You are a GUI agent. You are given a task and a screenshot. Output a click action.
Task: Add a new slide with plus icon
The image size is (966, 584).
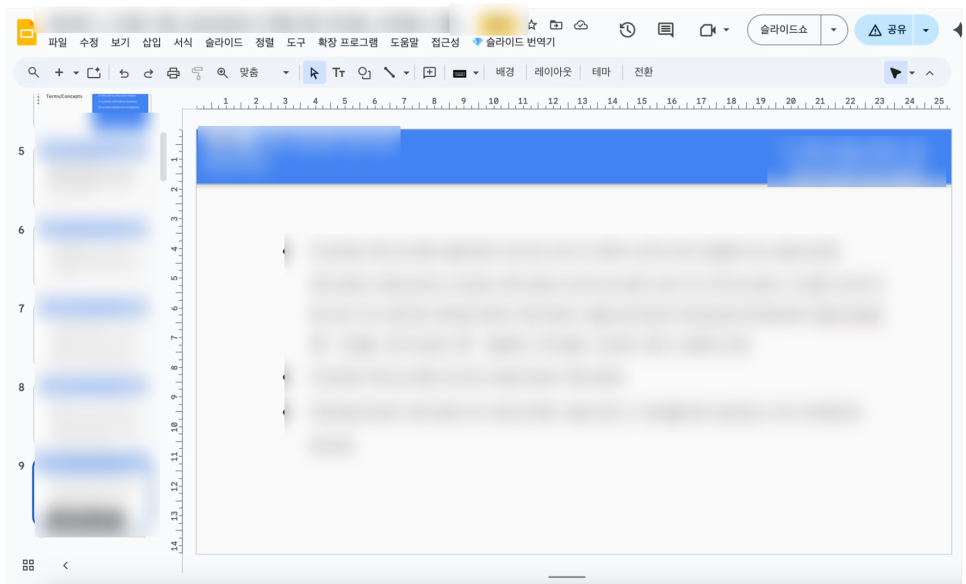coord(59,73)
